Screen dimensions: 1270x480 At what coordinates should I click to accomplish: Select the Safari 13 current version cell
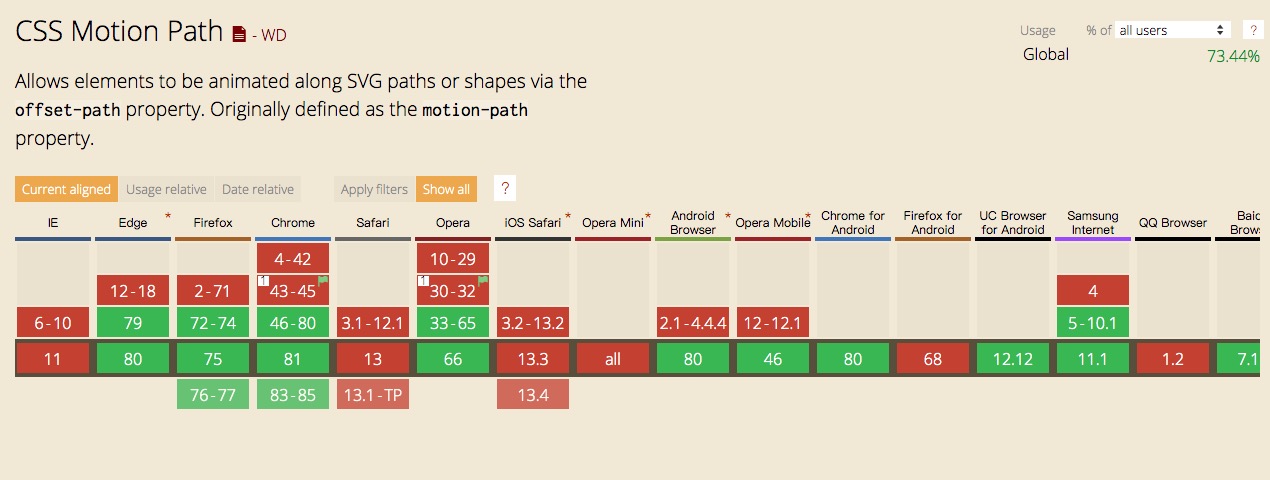(373, 359)
